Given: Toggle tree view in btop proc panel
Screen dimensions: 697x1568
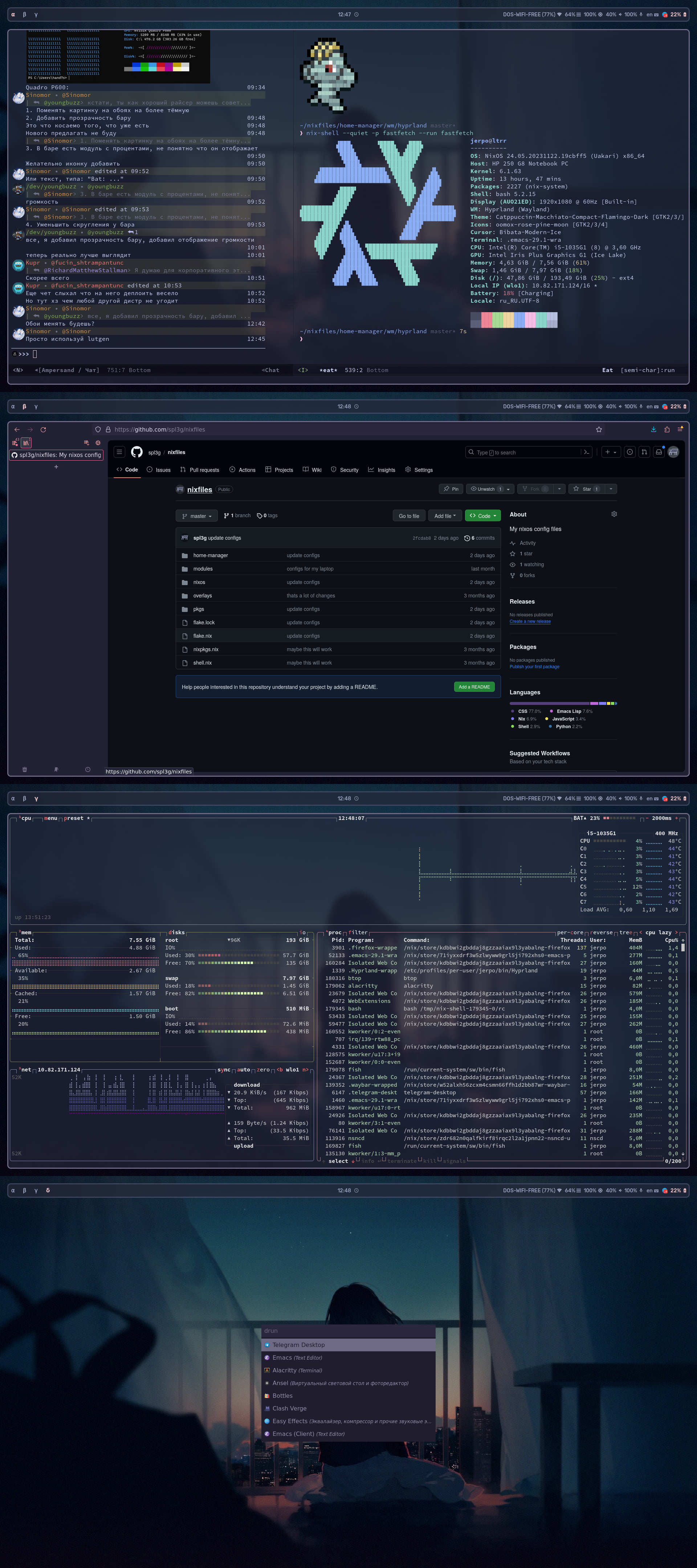Looking at the screenshot, I should pos(626,932).
